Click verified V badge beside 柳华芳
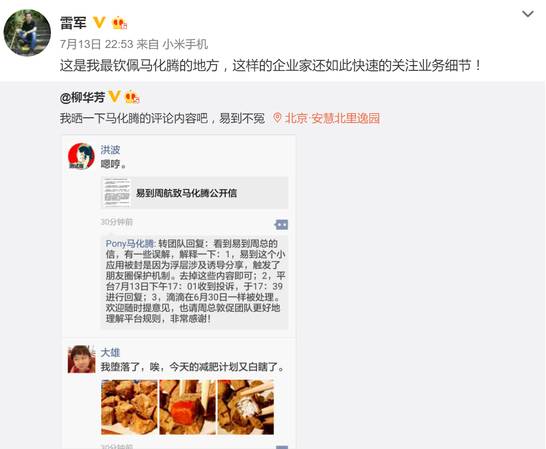This screenshot has height=449, width=546. click(114, 96)
